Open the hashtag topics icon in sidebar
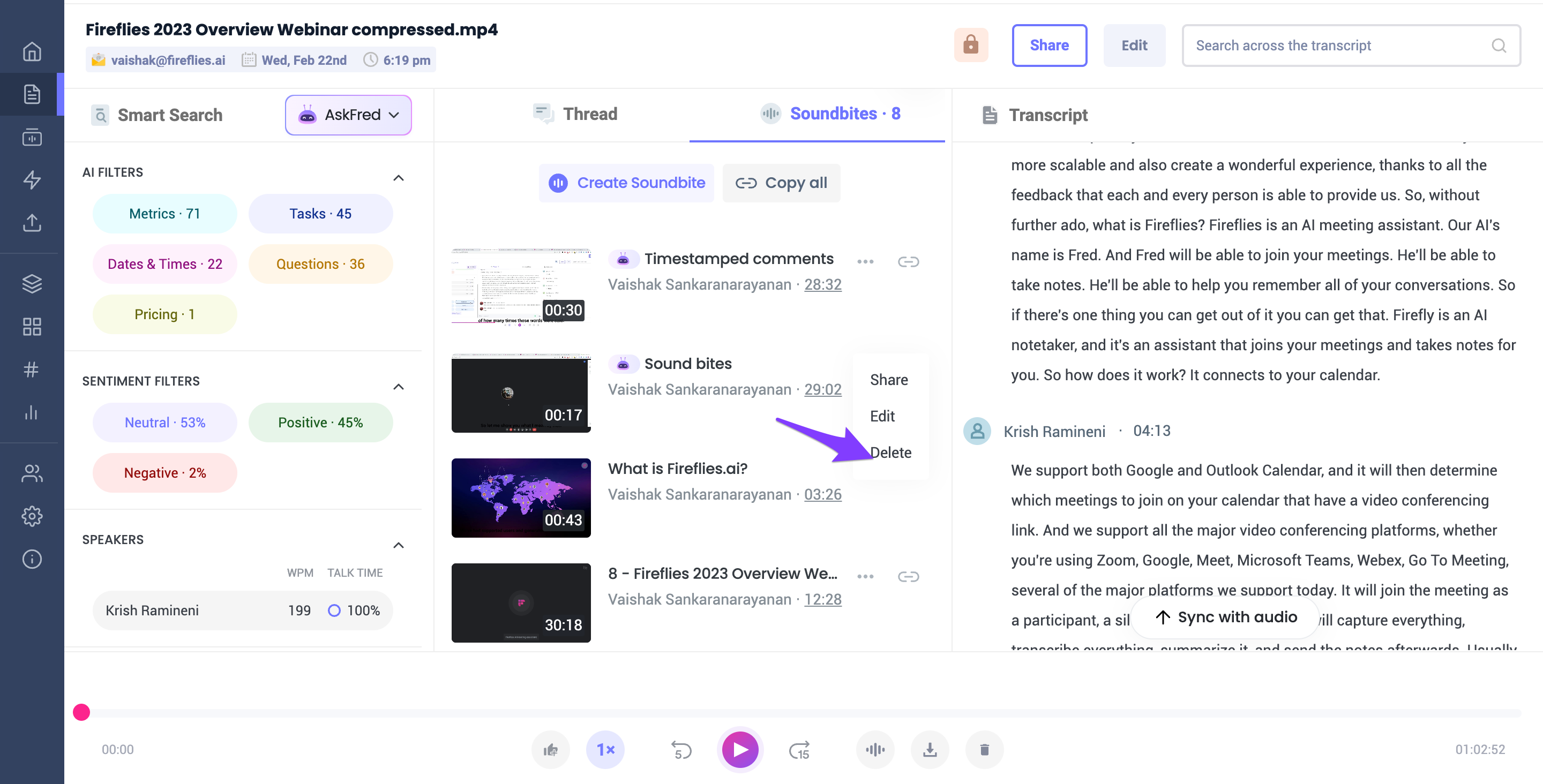This screenshot has height=784, width=1543. click(32, 370)
